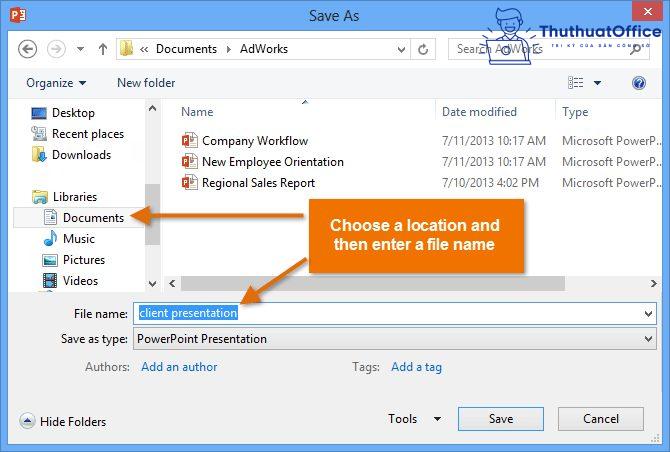This screenshot has height=452, width=670.
Task: Select Documents in the address path
Action: point(186,49)
